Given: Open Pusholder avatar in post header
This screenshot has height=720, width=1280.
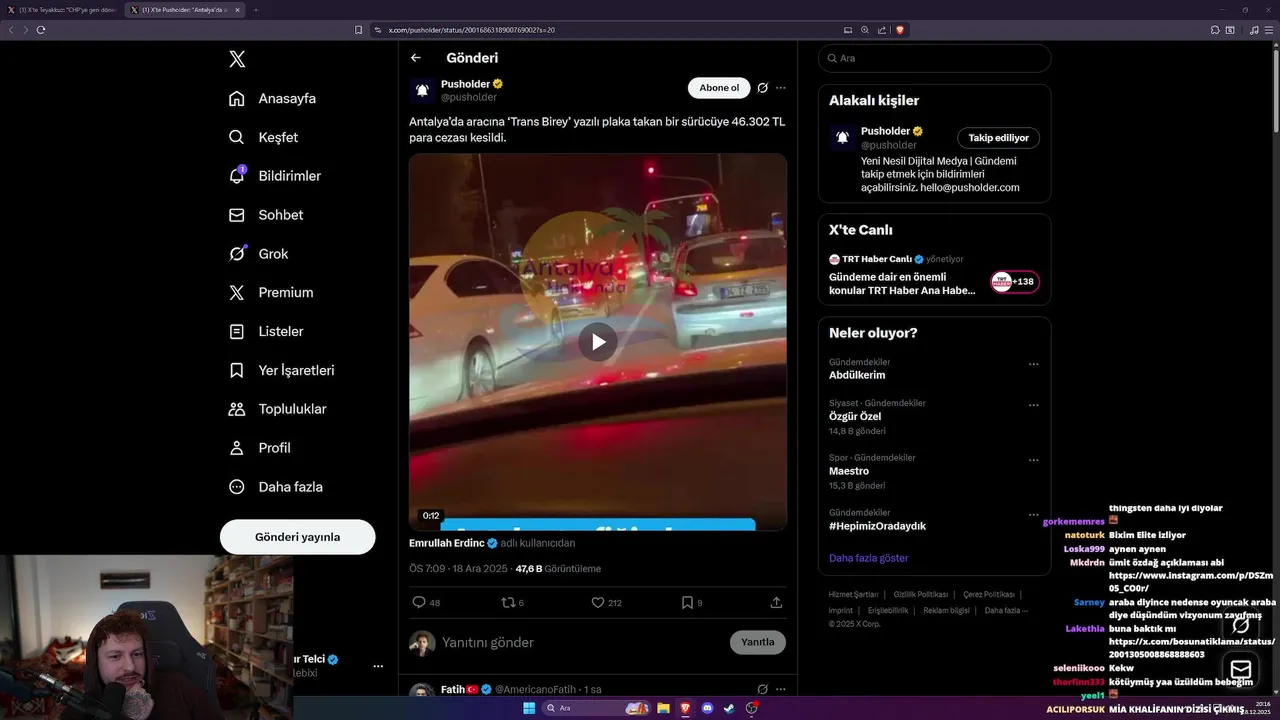Looking at the screenshot, I should coord(422,90).
